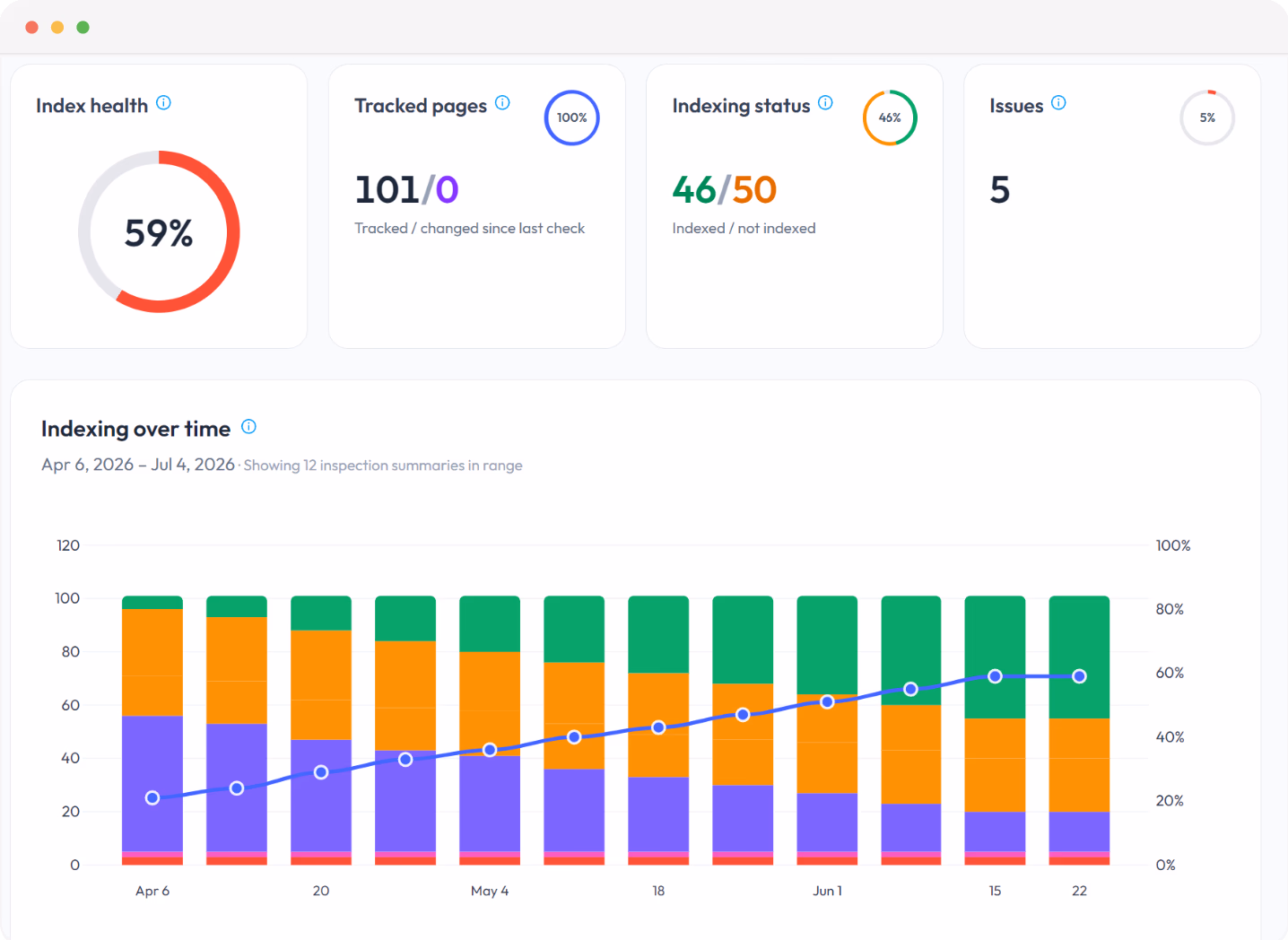
Task: Click the green segment of the Apr 6 bar
Action: 152,603
